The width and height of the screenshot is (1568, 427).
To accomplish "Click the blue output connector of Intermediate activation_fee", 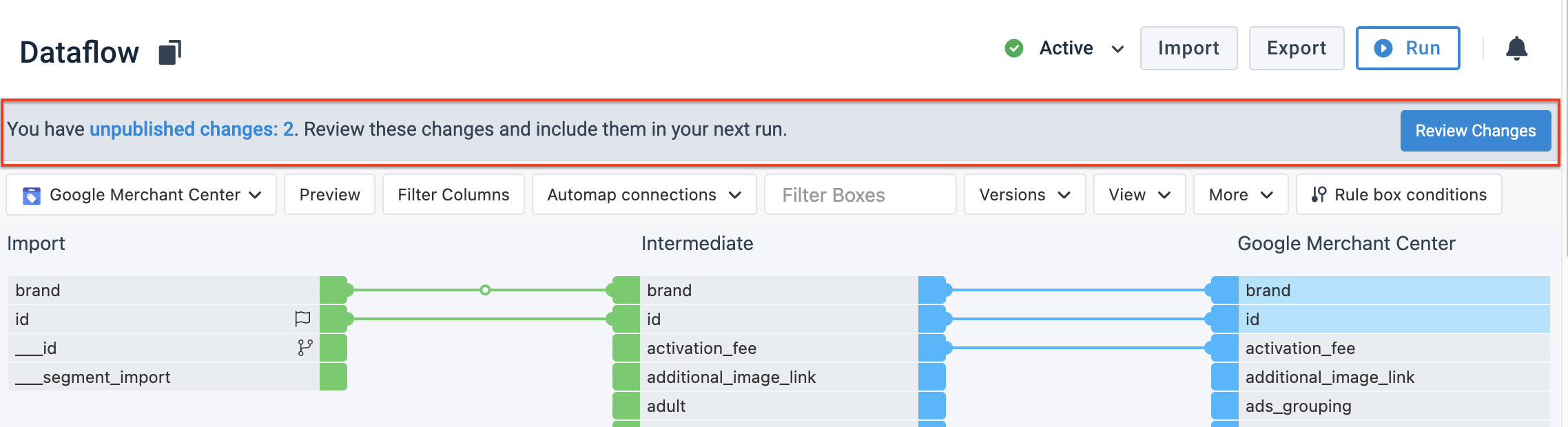I will point(932,348).
